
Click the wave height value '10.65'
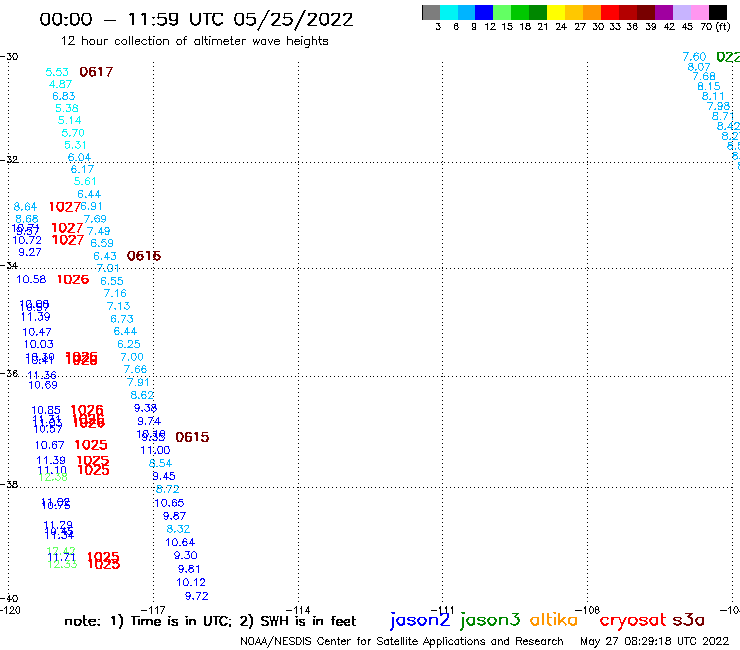169,503
